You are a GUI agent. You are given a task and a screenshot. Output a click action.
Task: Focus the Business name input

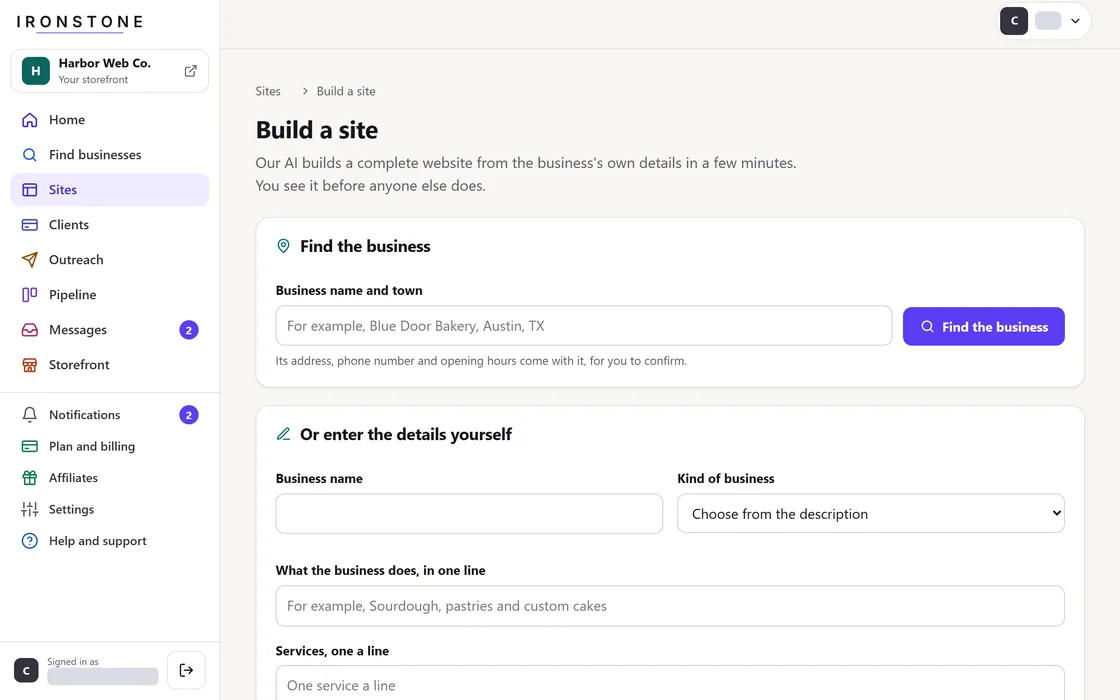tap(469, 514)
